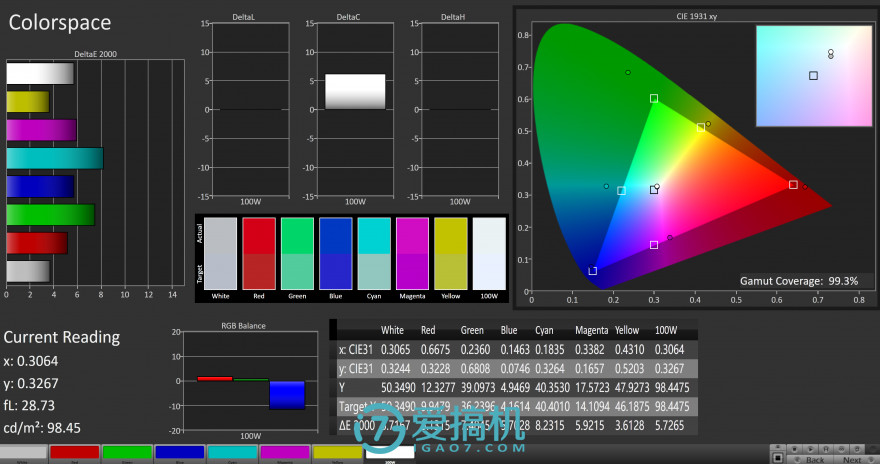The height and width of the screenshot is (464, 880).
Task: Click the Back navigation button
Action: pyautogui.click(x=815, y=459)
